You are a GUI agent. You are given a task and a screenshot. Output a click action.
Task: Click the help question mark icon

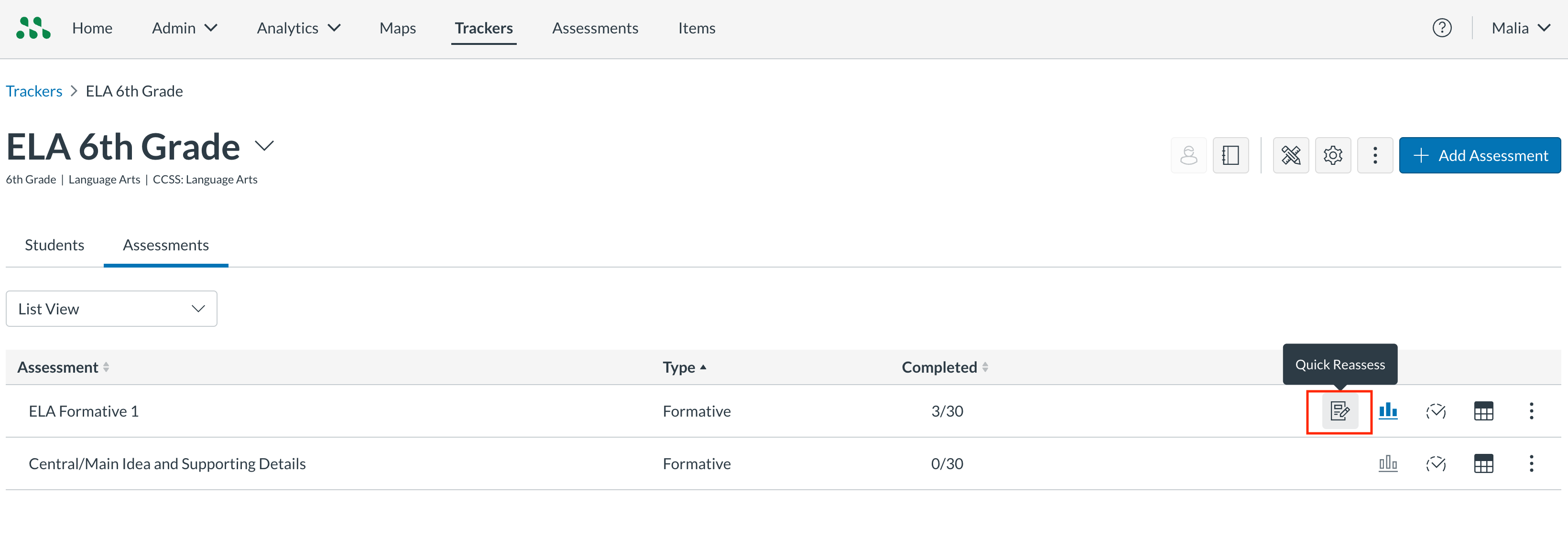click(x=1441, y=28)
